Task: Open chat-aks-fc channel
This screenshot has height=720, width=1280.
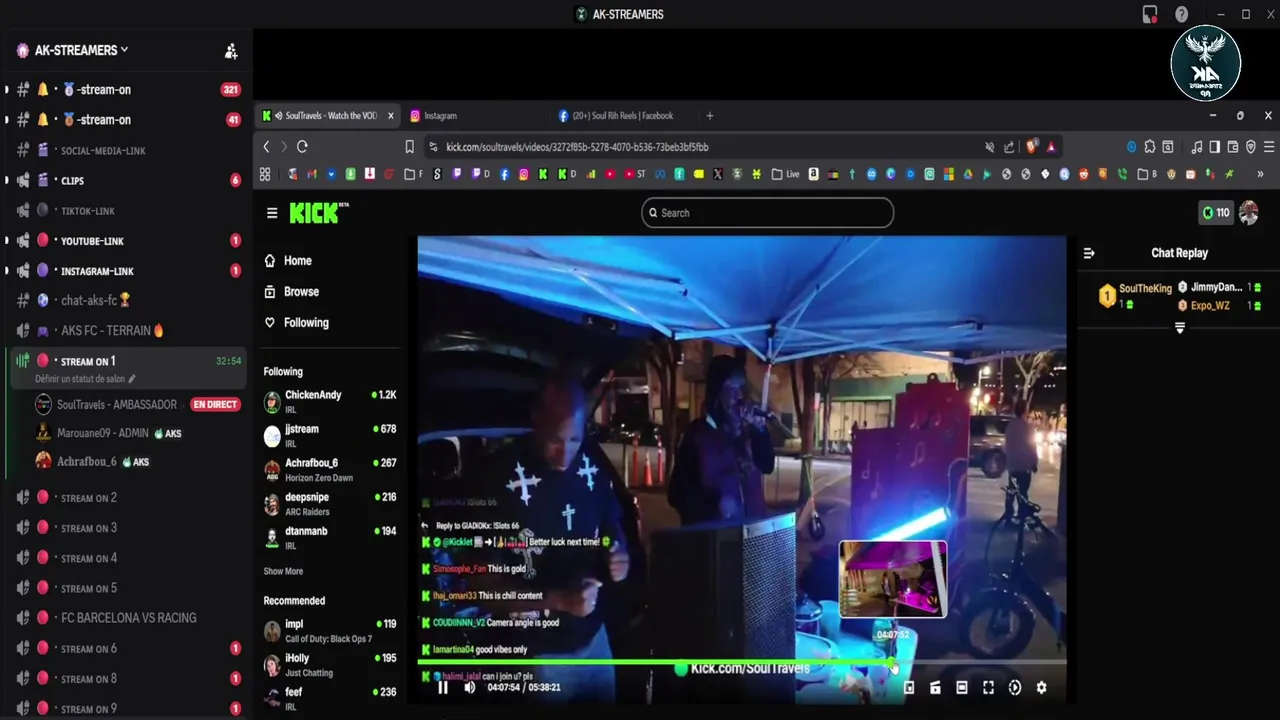Action: tap(126, 300)
